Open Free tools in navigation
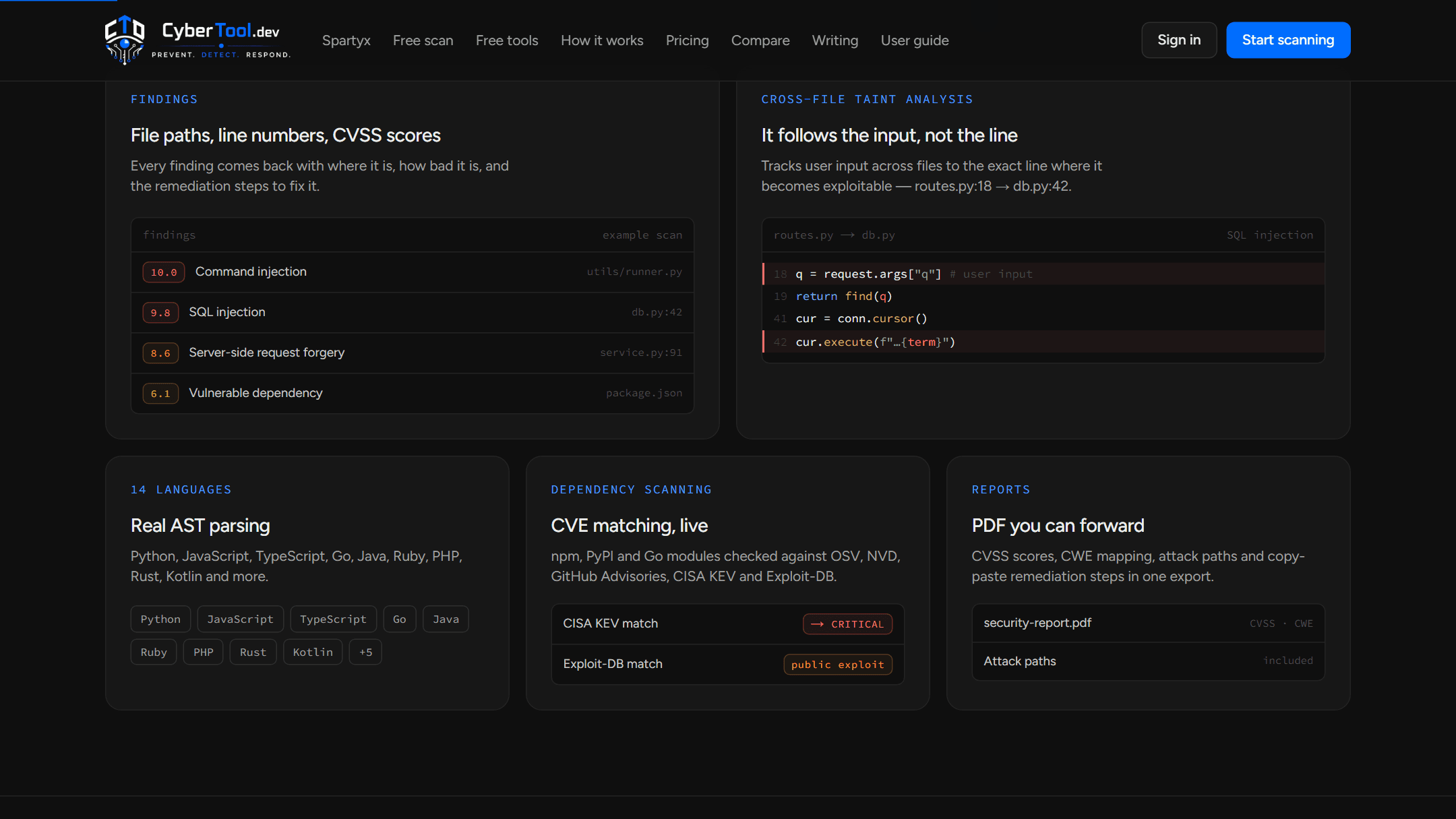This screenshot has width=1456, height=819. tap(507, 40)
